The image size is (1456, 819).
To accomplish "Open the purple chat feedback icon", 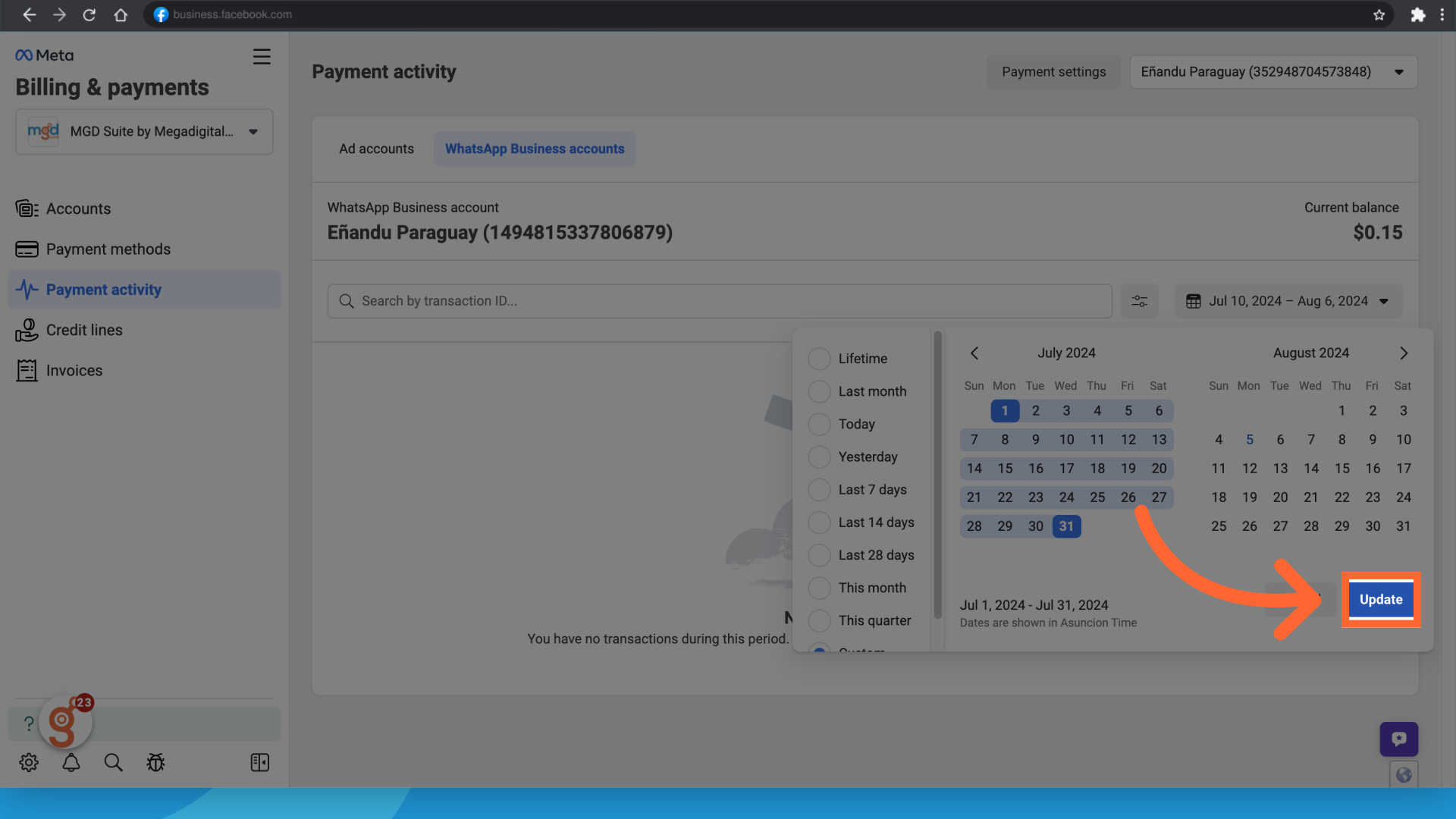I will (x=1398, y=739).
